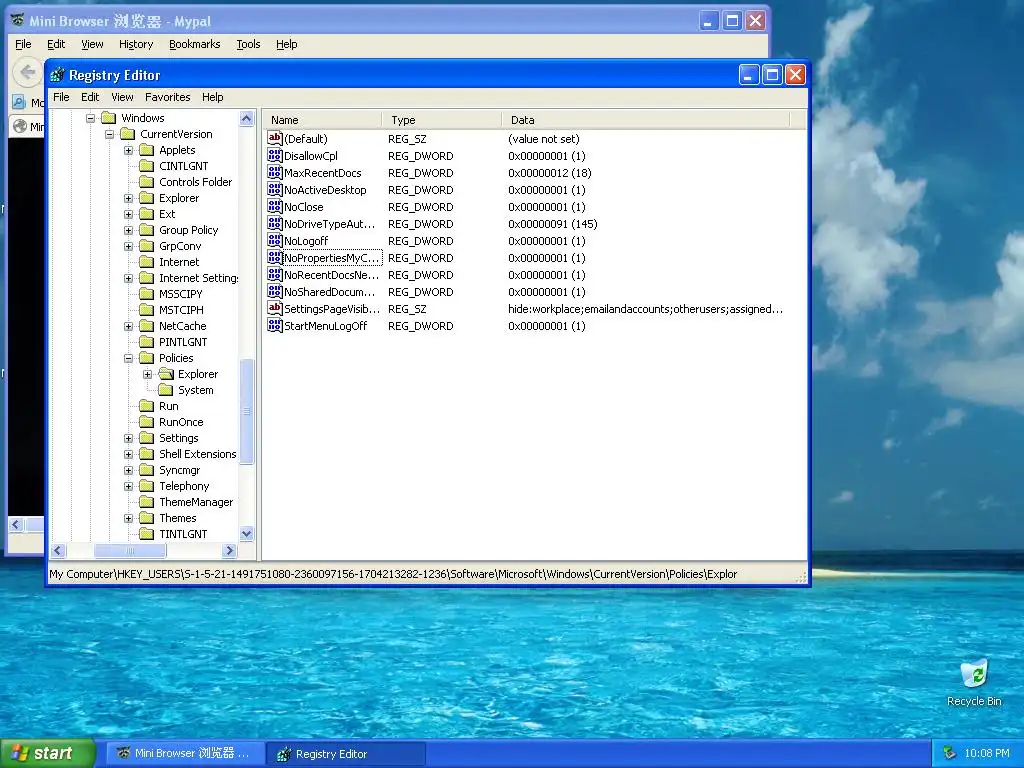This screenshot has width=1024, height=768.
Task: Click the tree pane scroll down arrow
Action: pos(246,534)
